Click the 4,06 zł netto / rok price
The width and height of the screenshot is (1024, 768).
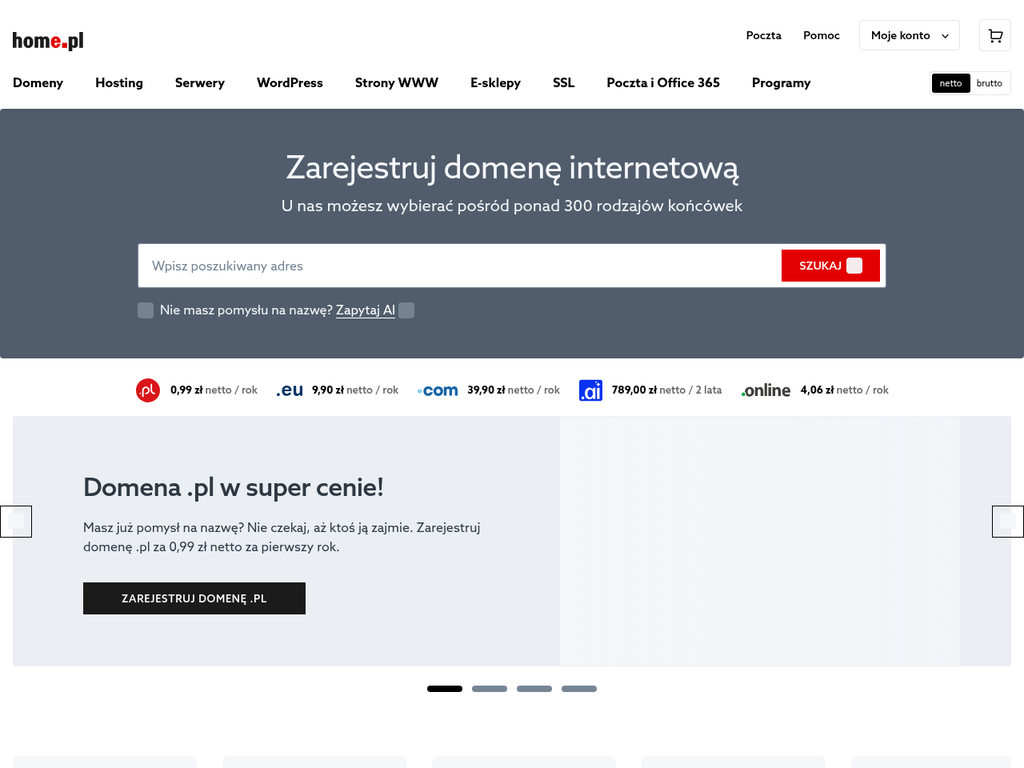[x=844, y=390]
